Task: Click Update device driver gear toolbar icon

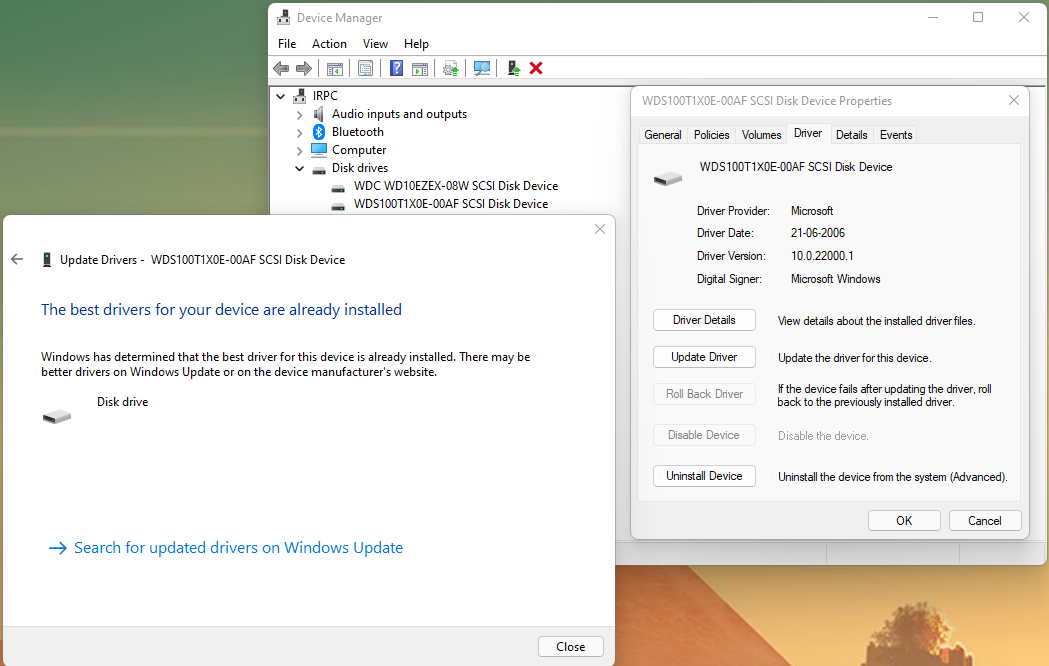Action: [451, 68]
